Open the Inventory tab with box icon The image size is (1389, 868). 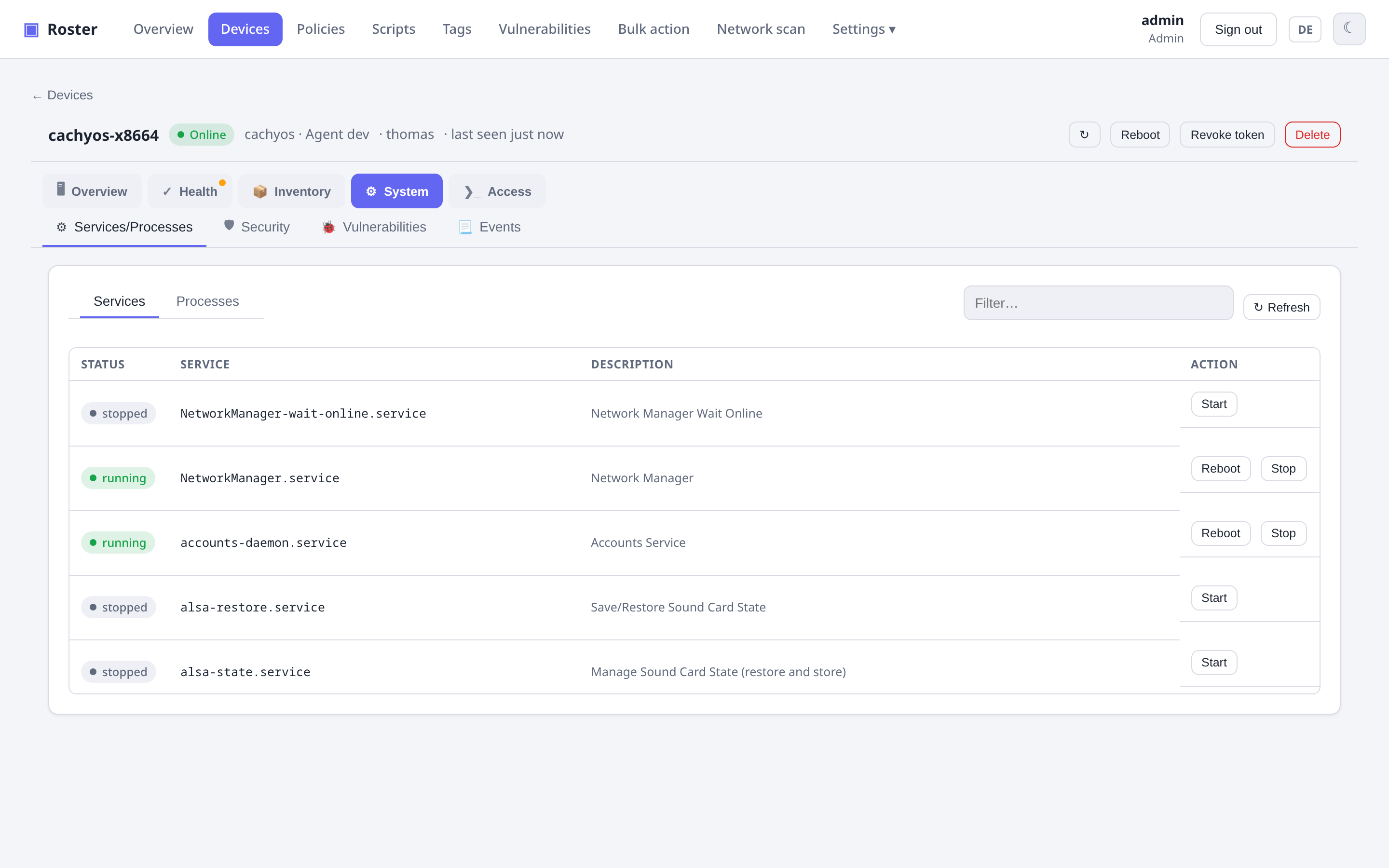(x=292, y=191)
